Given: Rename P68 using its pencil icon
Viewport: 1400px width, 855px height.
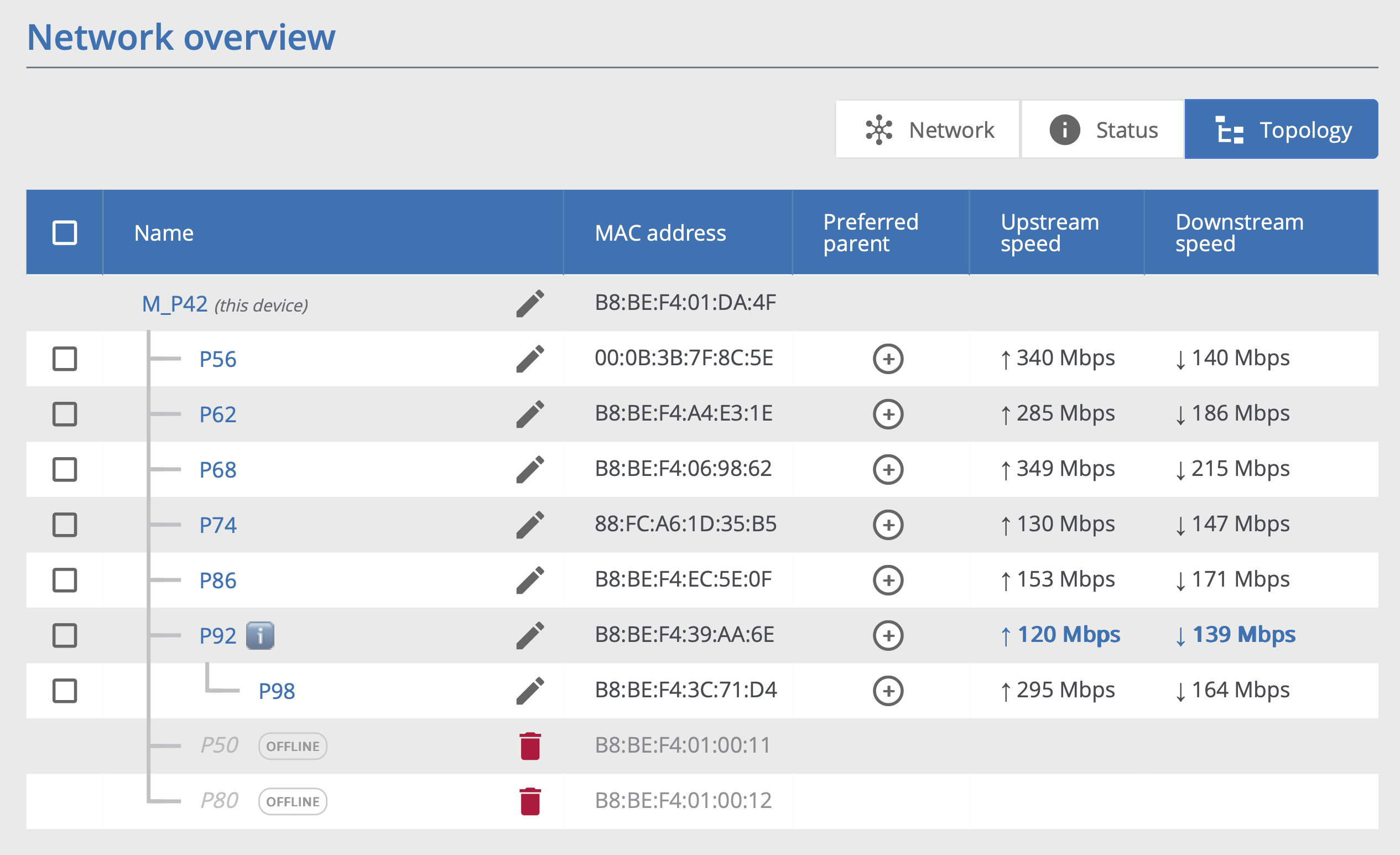Looking at the screenshot, I should pyautogui.click(x=530, y=469).
